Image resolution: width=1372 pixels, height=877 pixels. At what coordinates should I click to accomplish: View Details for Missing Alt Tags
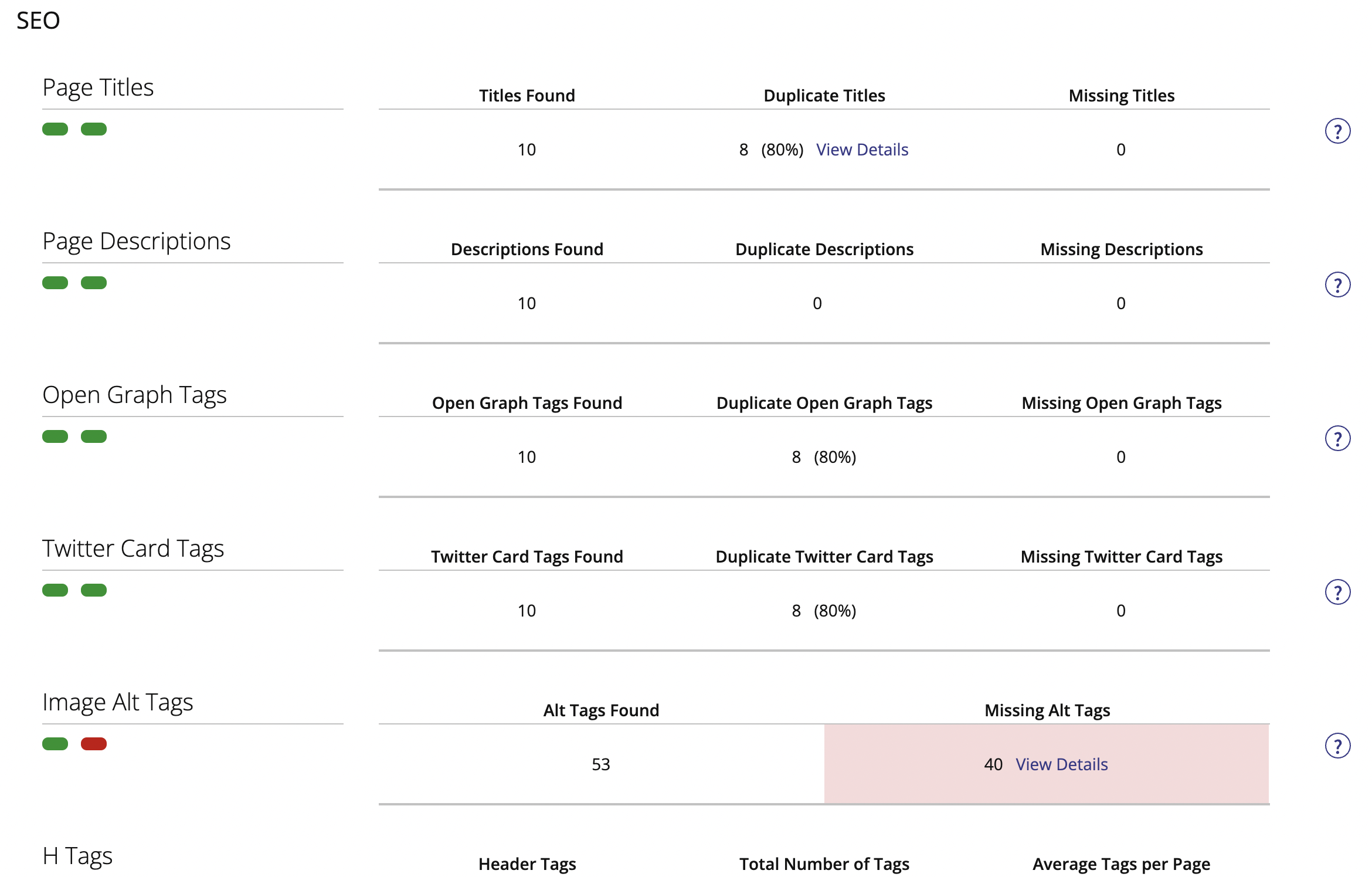point(1061,764)
